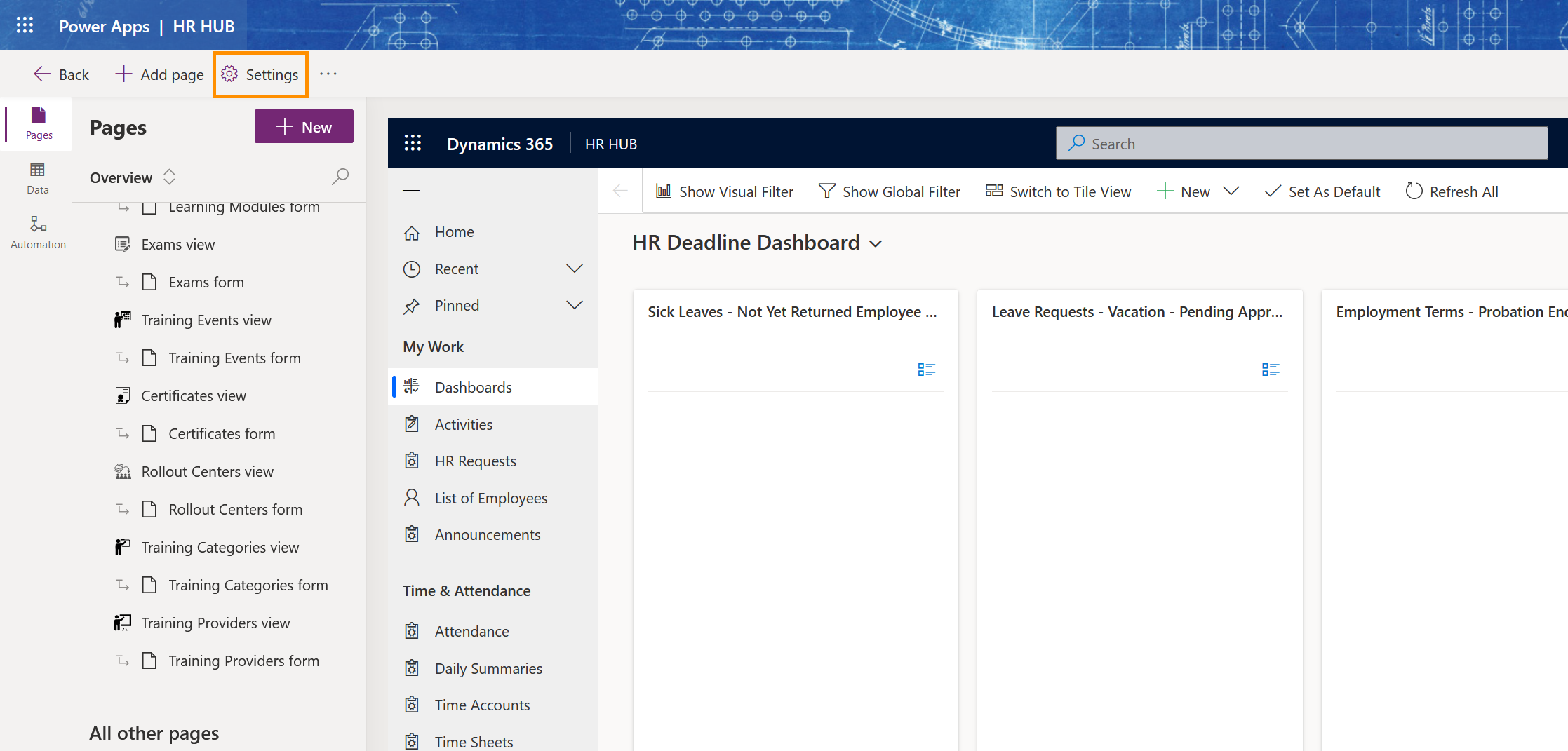Click the All other pages heading
Viewport: 1568px width, 751px height.
(154, 733)
